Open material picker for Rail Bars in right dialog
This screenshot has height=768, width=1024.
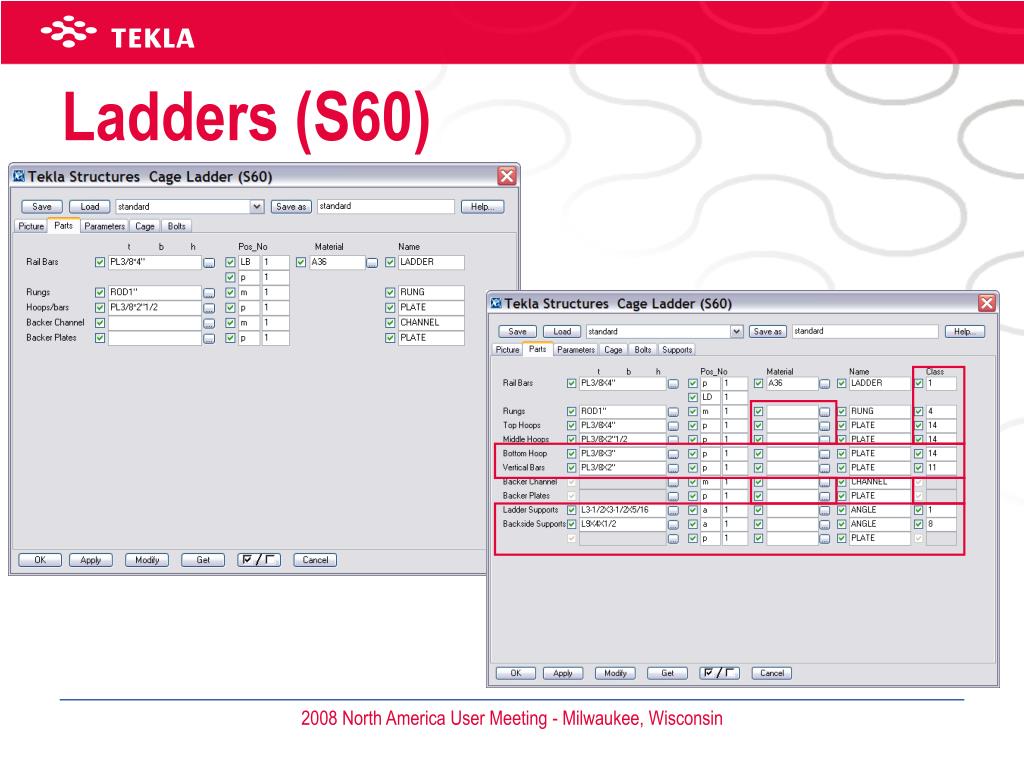tap(825, 384)
